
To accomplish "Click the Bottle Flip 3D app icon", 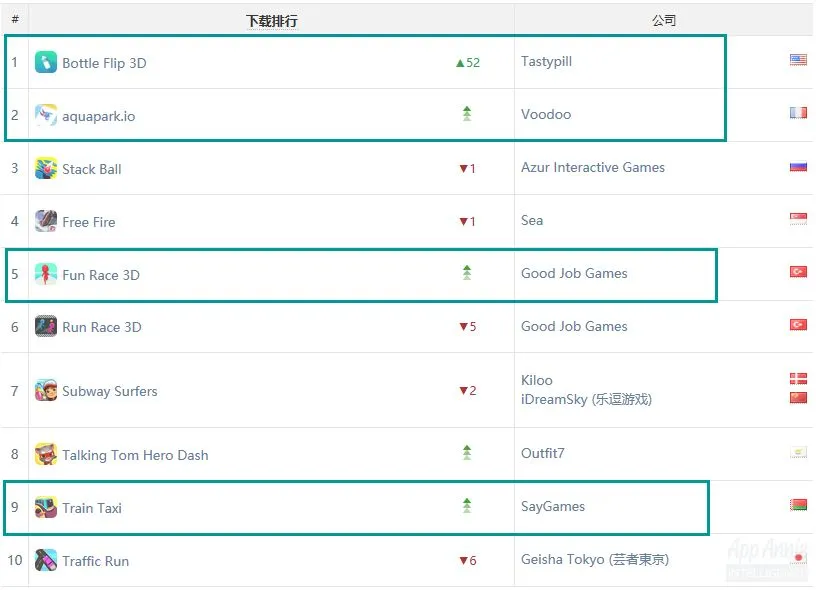I will pyautogui.click(x=46, y=62).
